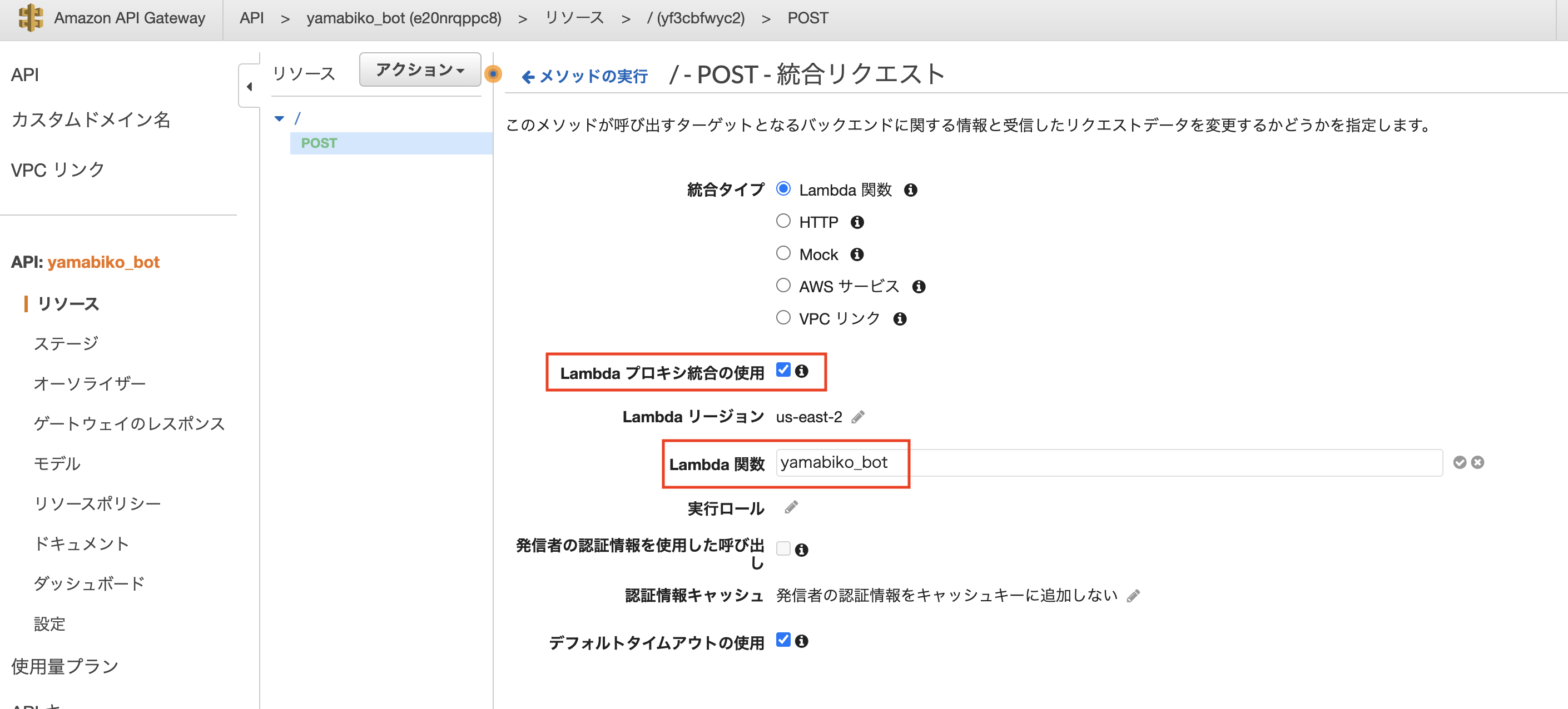
Task: Open 使用量プラン in sidebar
Action: (64, 667)
